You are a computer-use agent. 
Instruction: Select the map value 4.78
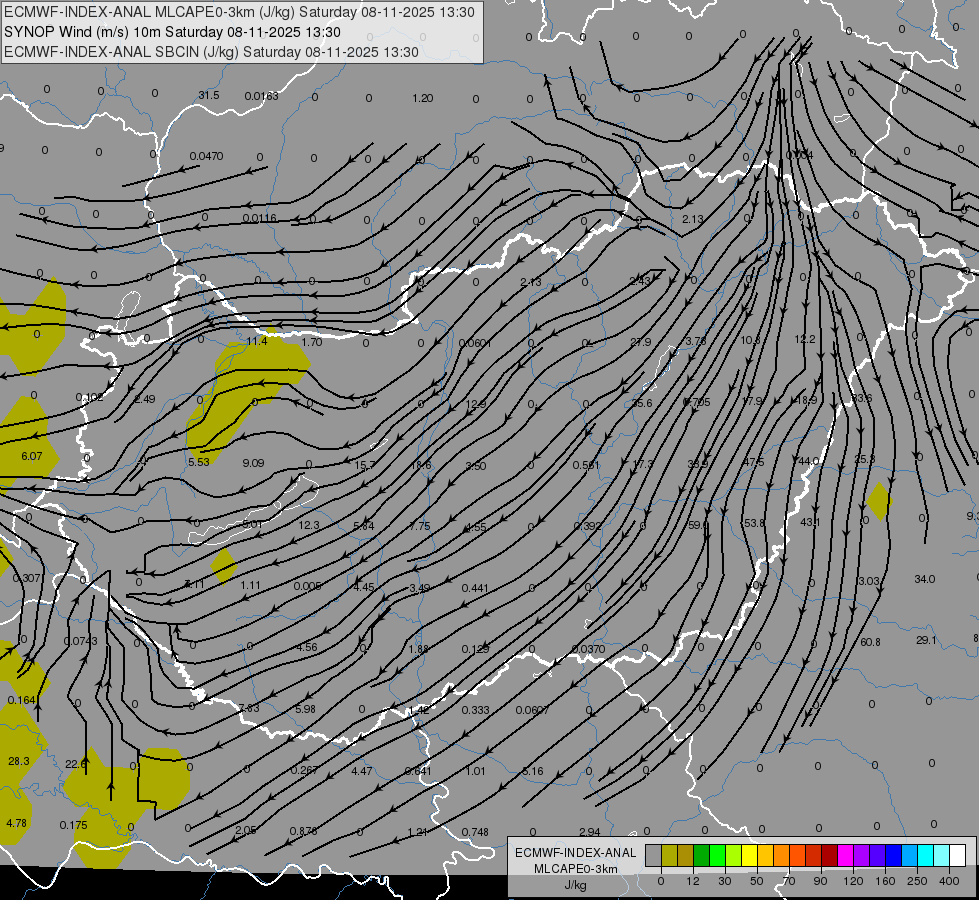click(16, 823)
